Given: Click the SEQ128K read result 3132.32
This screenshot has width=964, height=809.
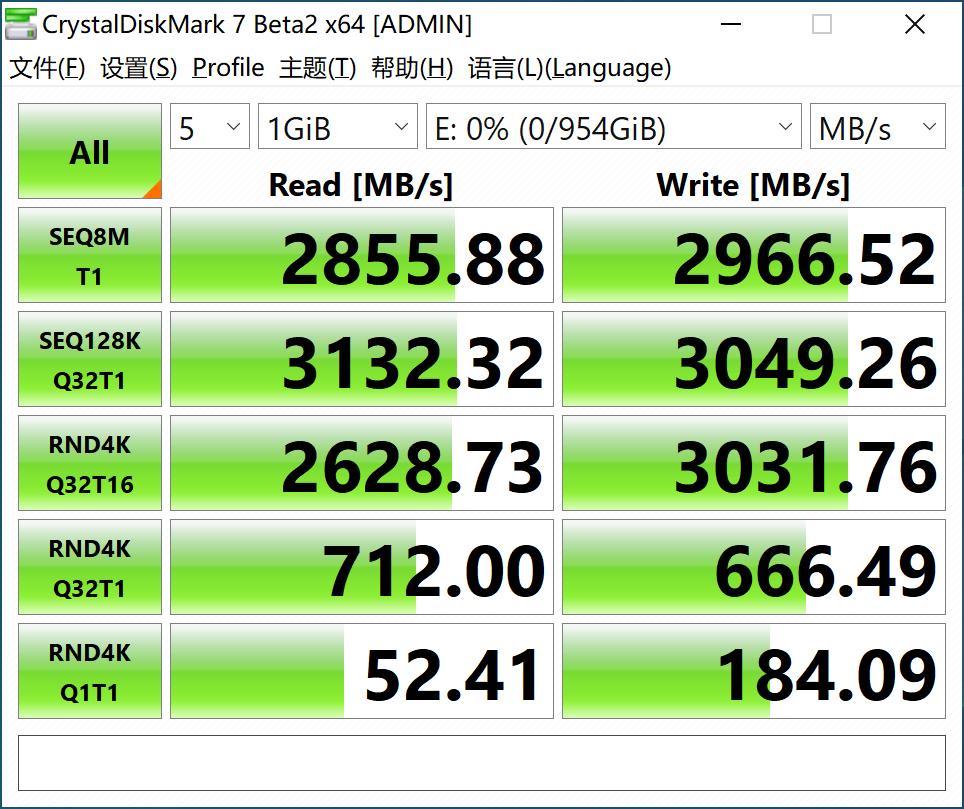Looking at the screenshot, I should click(x=362, y=359).
